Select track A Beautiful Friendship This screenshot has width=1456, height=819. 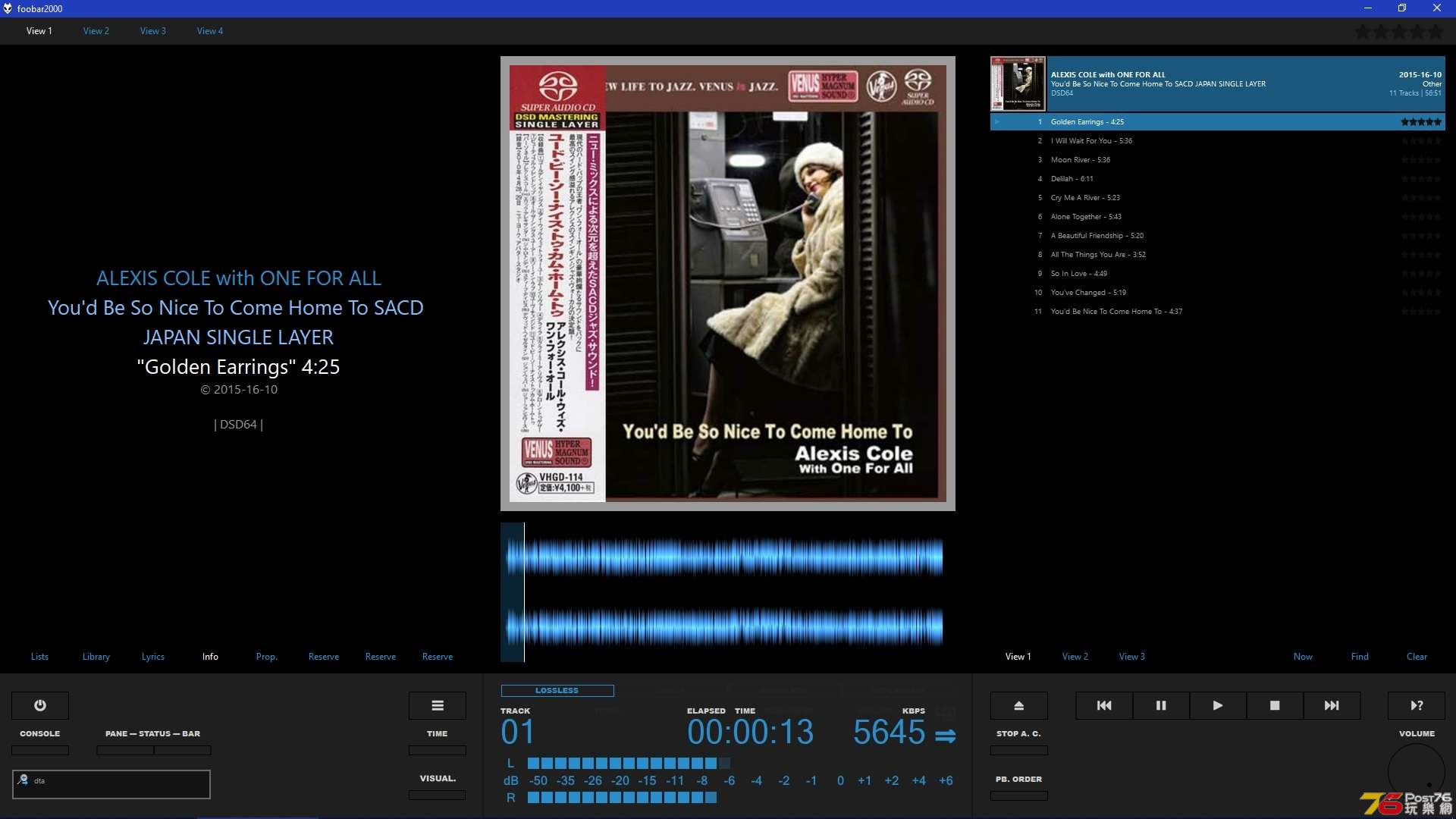click(1218, 235)
